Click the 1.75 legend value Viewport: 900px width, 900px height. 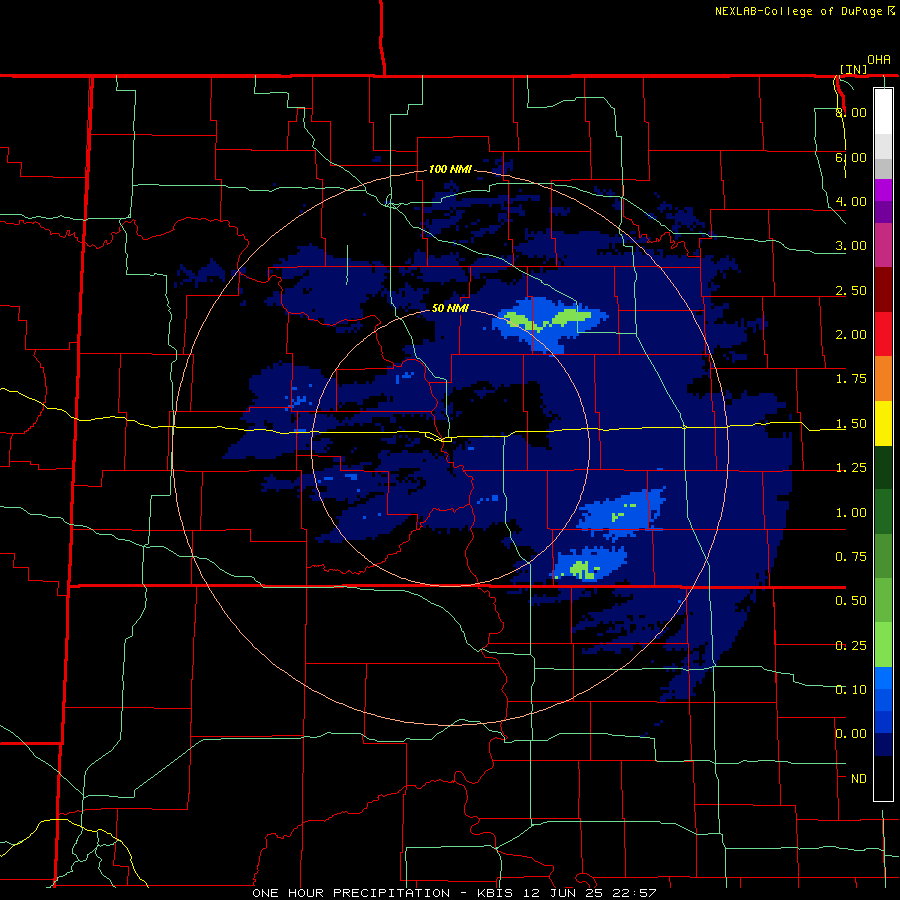click(x=851, y=379)
